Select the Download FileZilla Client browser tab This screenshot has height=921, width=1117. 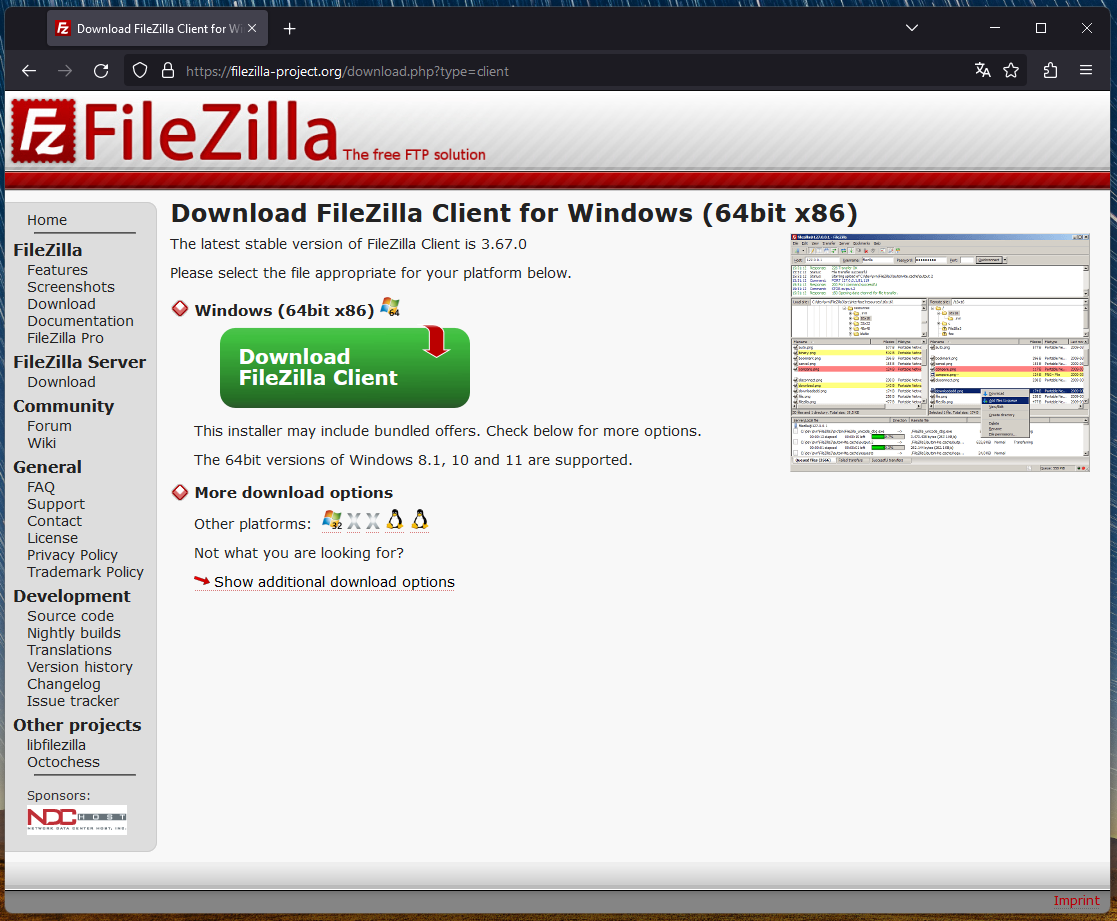157,28
